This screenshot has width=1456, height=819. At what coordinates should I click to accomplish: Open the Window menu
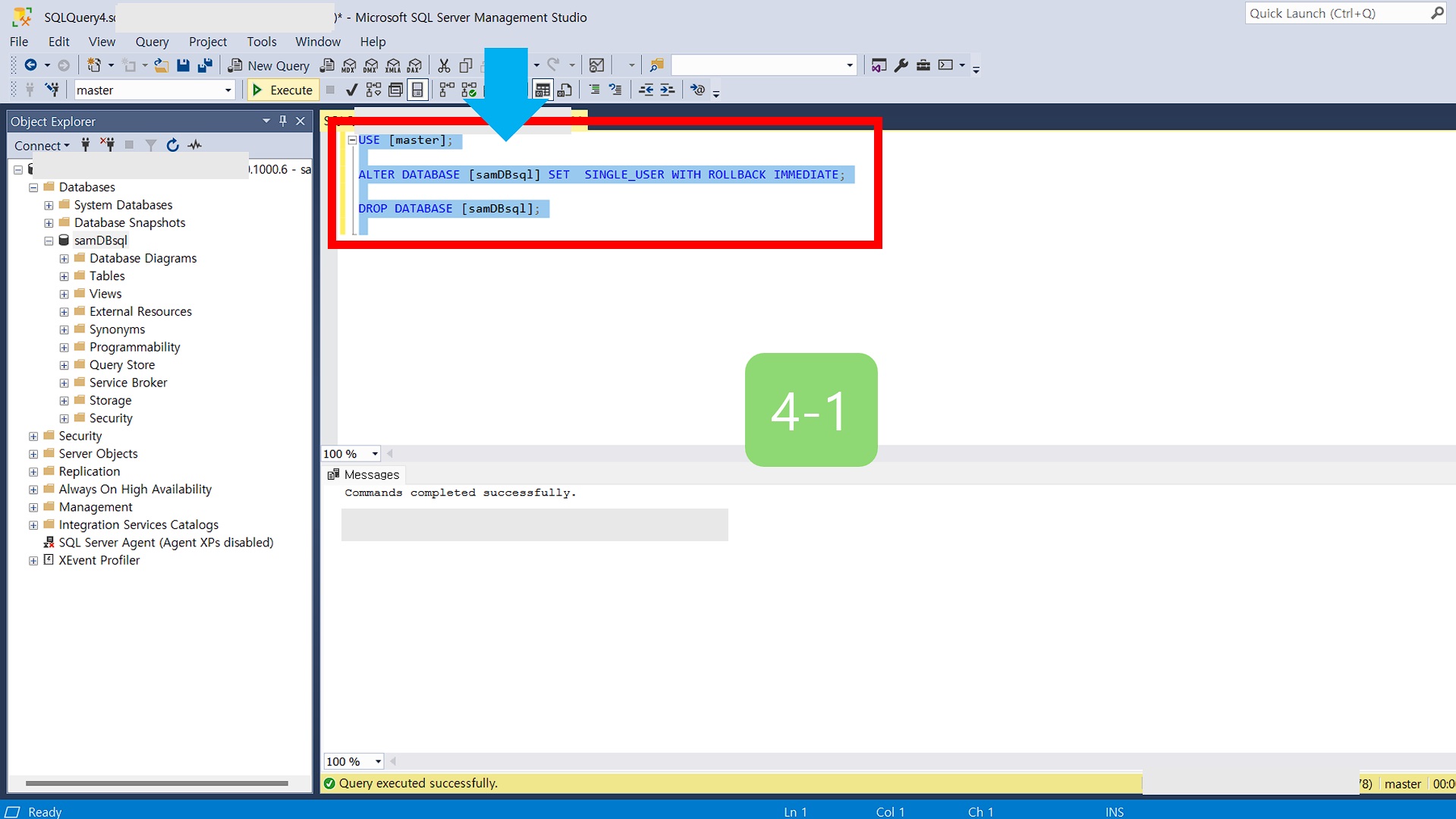pos(317,42)
